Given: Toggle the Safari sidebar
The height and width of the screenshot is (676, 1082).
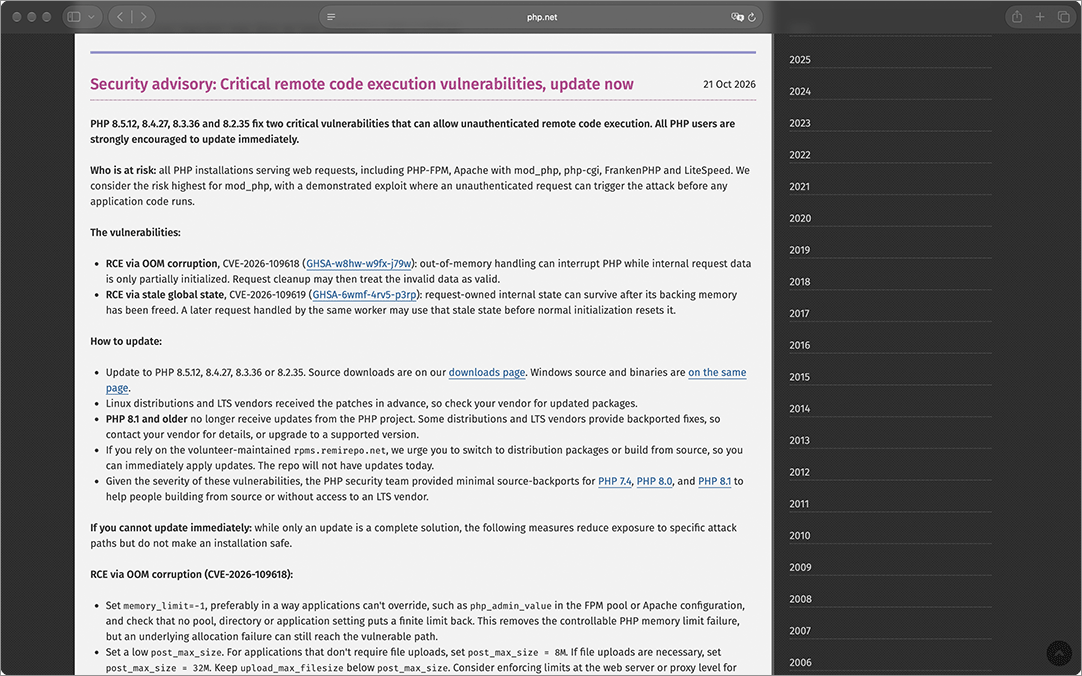Looking at the screenshot, I should coord(75,17).
